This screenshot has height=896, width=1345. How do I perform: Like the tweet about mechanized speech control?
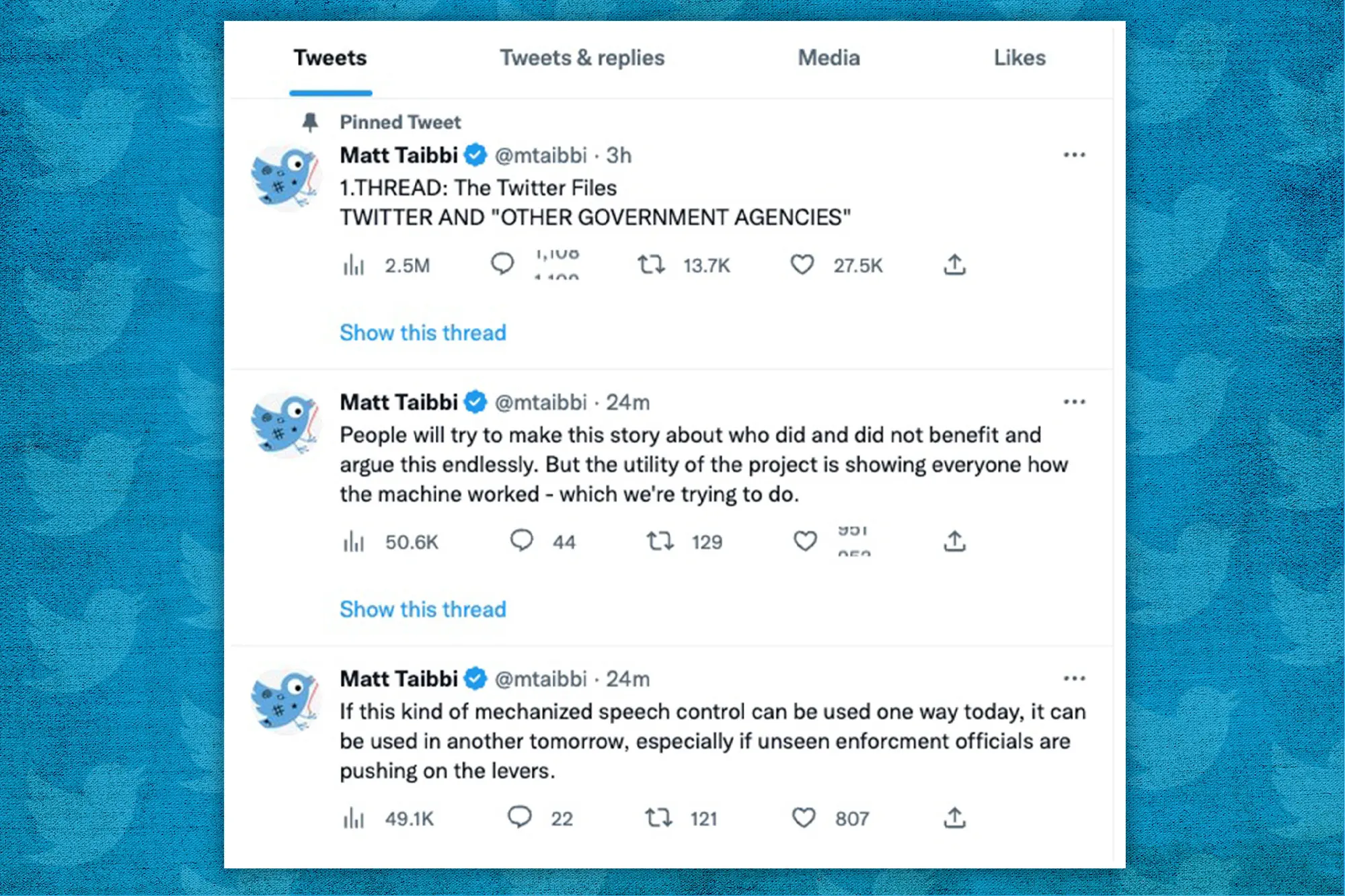pyautogui.click(x=804, y=818)
